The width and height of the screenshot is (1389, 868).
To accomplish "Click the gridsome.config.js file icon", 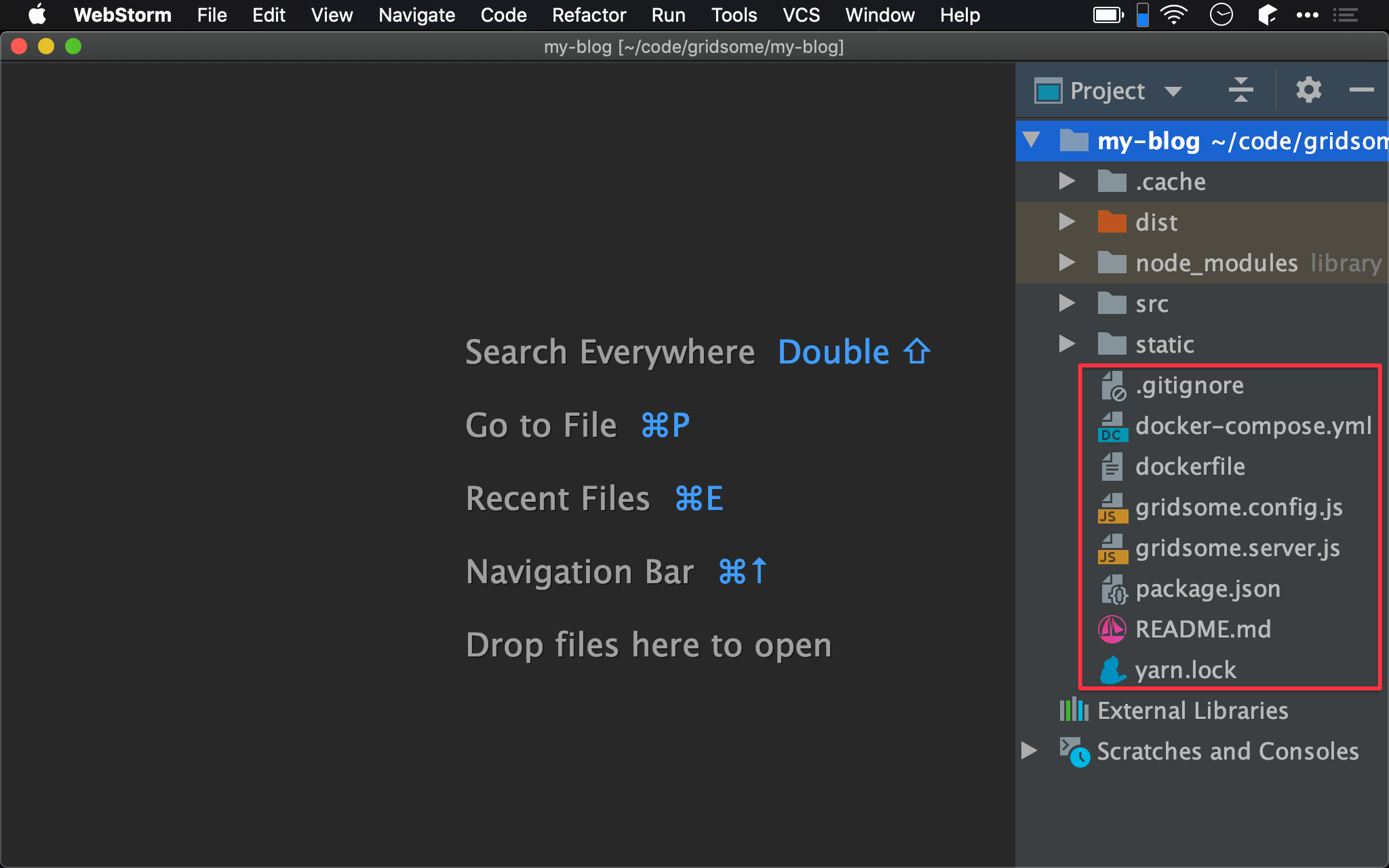I will tap(1112, 507).
